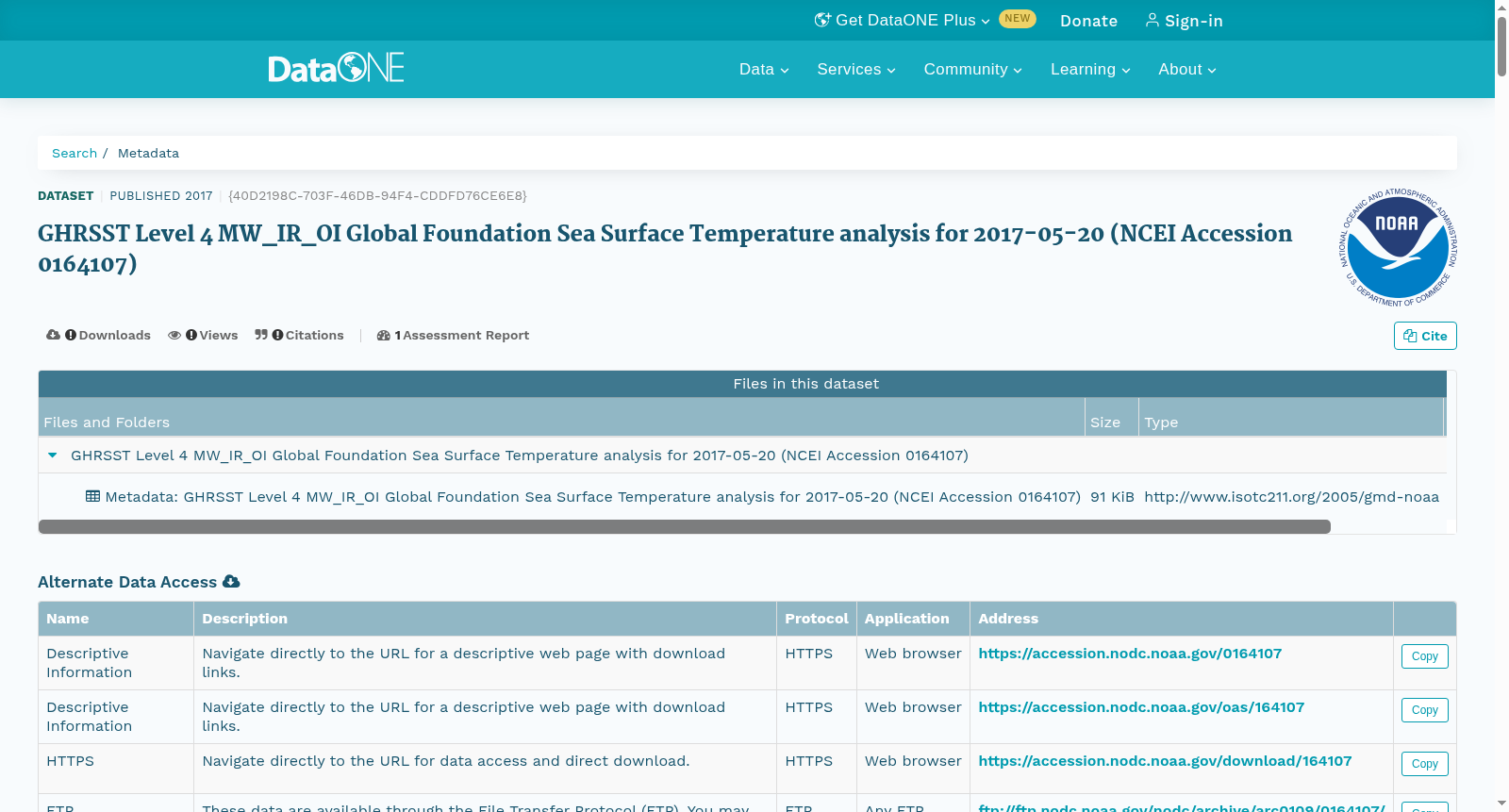Open the About menu
1509x812 pixels.
1187,69
